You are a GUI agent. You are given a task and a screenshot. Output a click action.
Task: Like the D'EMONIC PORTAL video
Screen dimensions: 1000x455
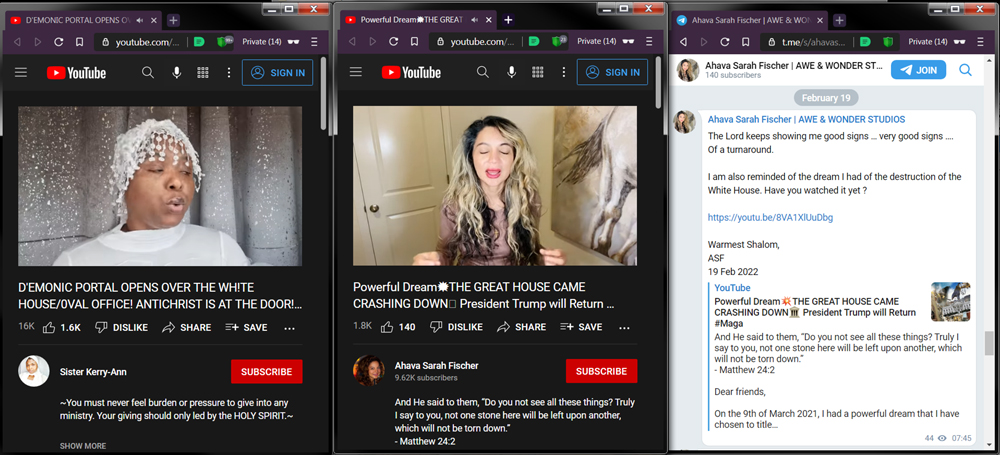click(65, 327)
